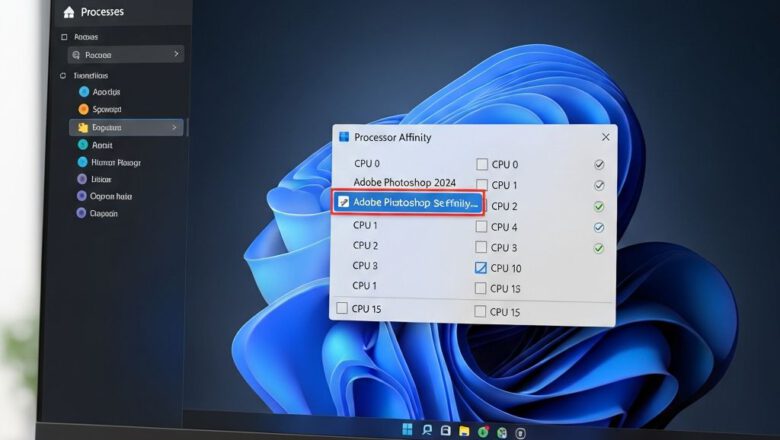Click the Processes header title

pos(102,12)
